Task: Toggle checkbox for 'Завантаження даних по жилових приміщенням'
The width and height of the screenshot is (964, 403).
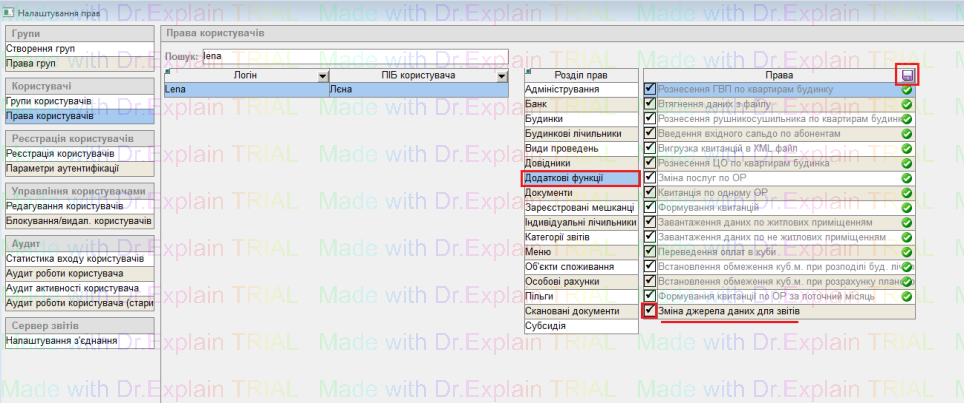Action: [650, 222]
